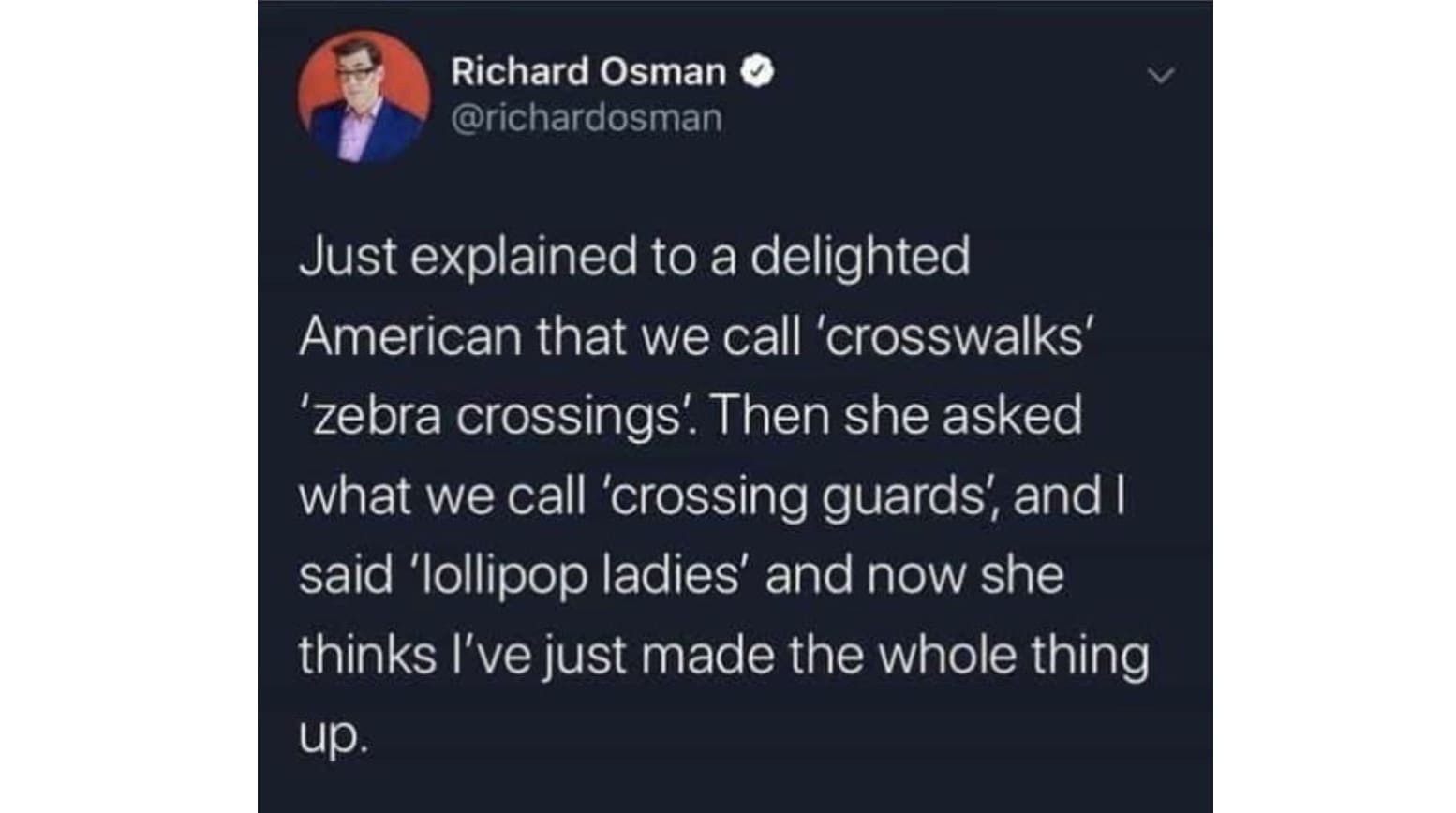1456x813 pixels.
Task: Click the @richardosman handle
Action: click(587, 119)
